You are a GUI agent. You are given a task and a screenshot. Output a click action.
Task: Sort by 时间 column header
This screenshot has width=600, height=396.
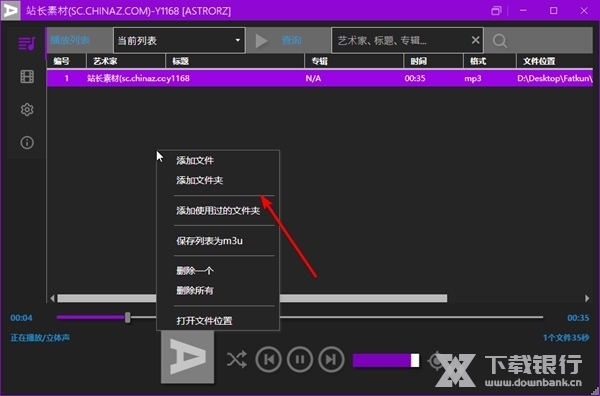point(419,61)
